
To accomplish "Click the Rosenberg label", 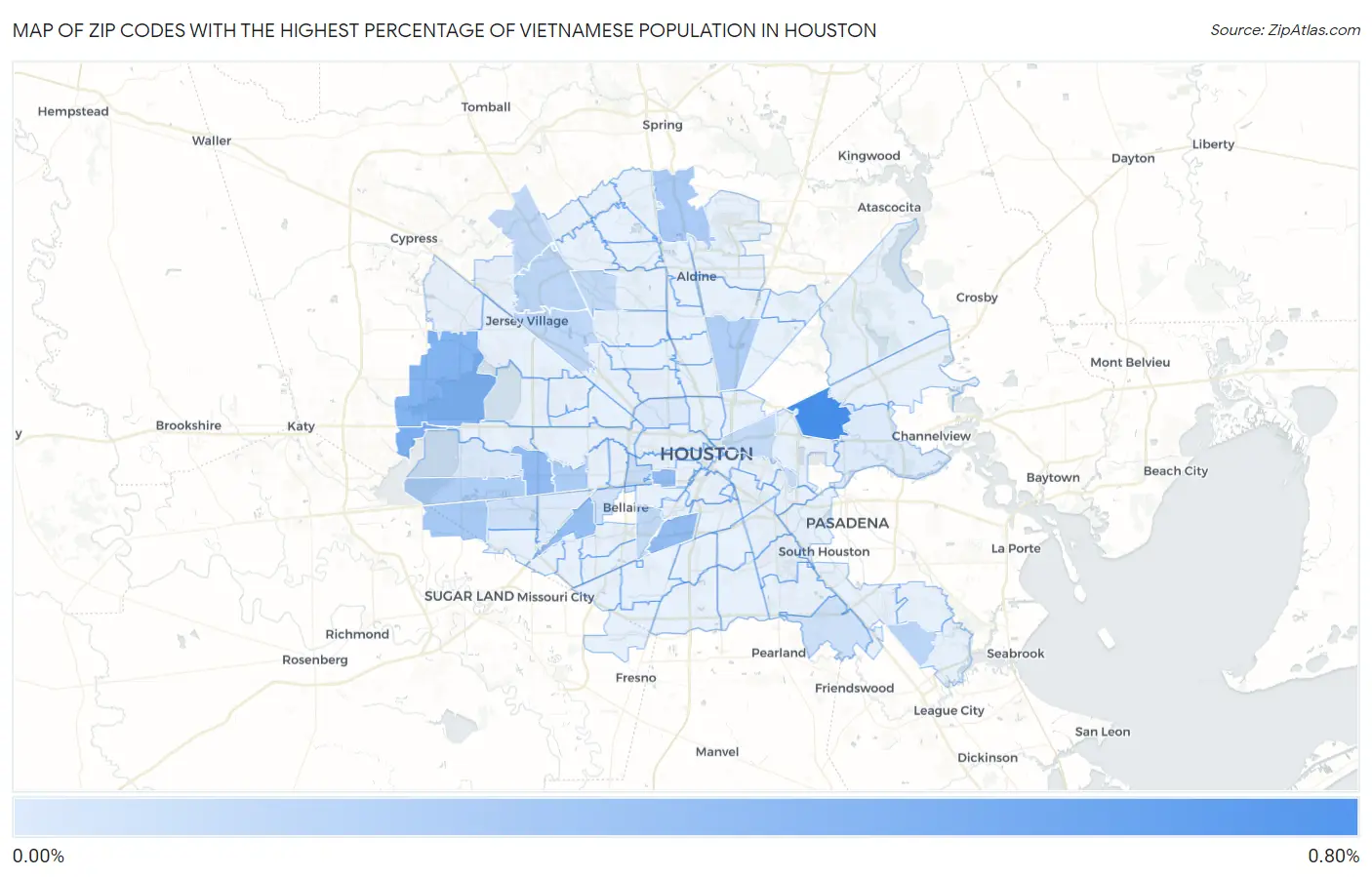I will tap(315, 660).
